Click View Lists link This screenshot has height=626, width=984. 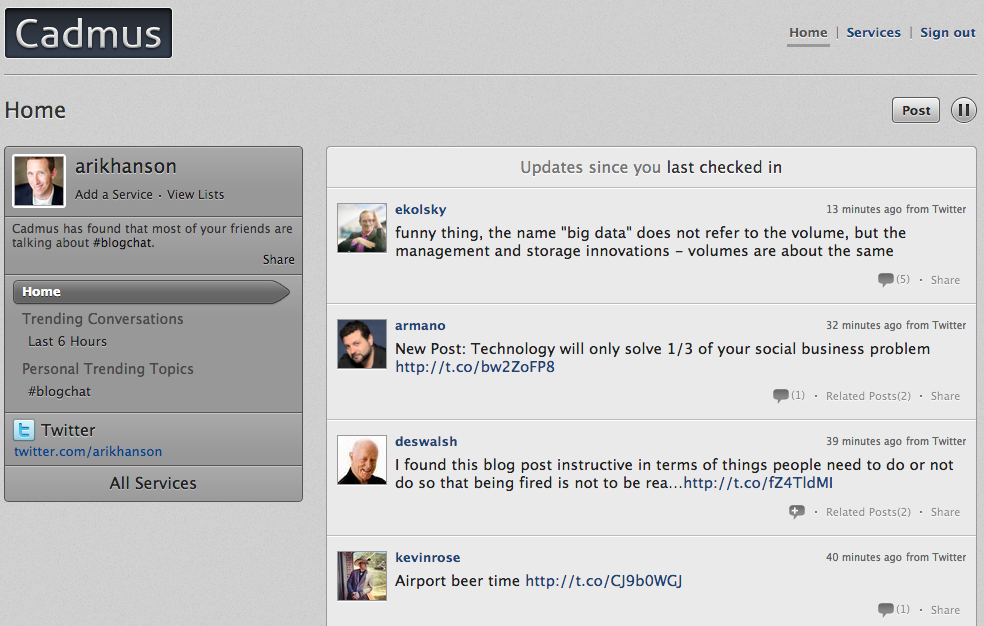(x=195, y=194)
